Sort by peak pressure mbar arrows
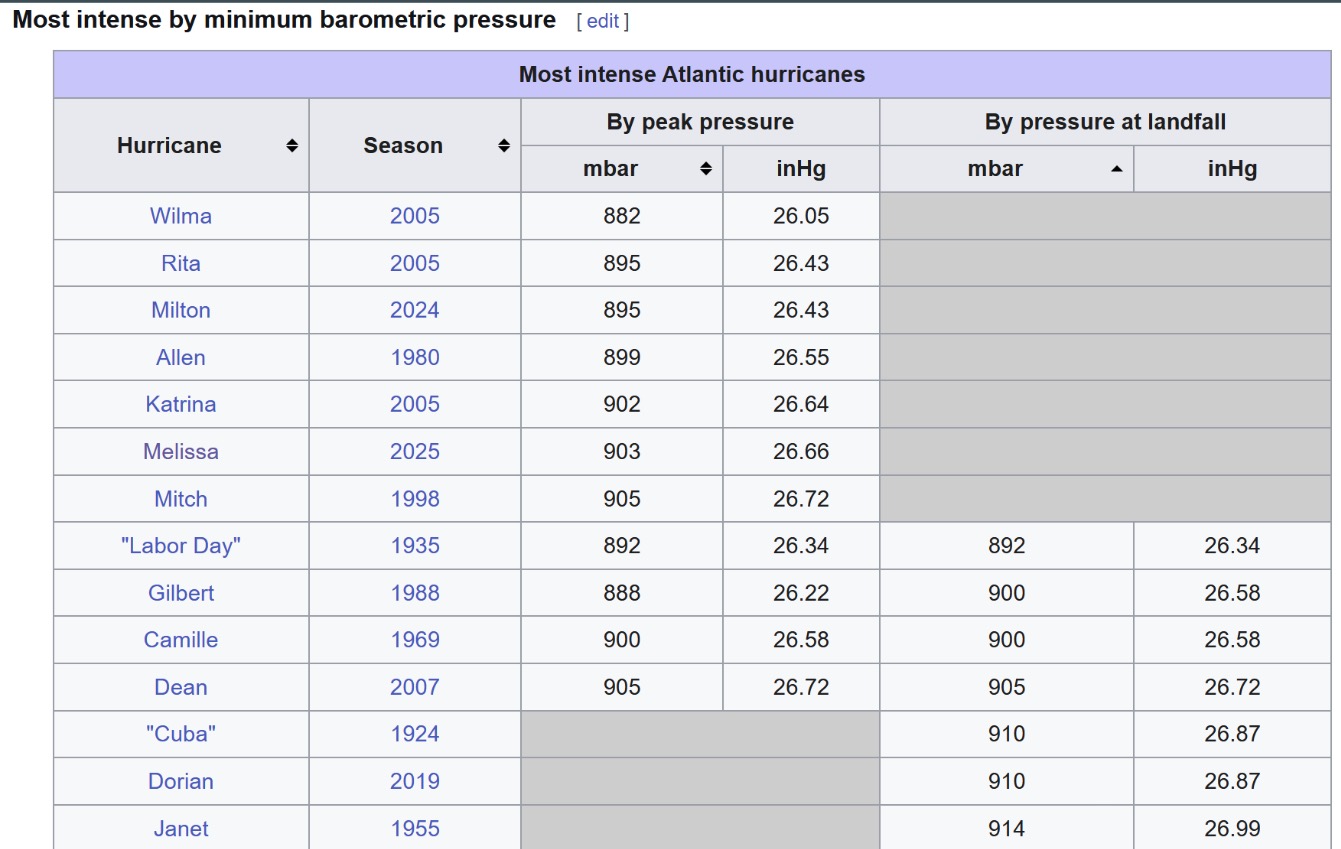The height and width of the screenshot is (849, 1341). point(706,169)
